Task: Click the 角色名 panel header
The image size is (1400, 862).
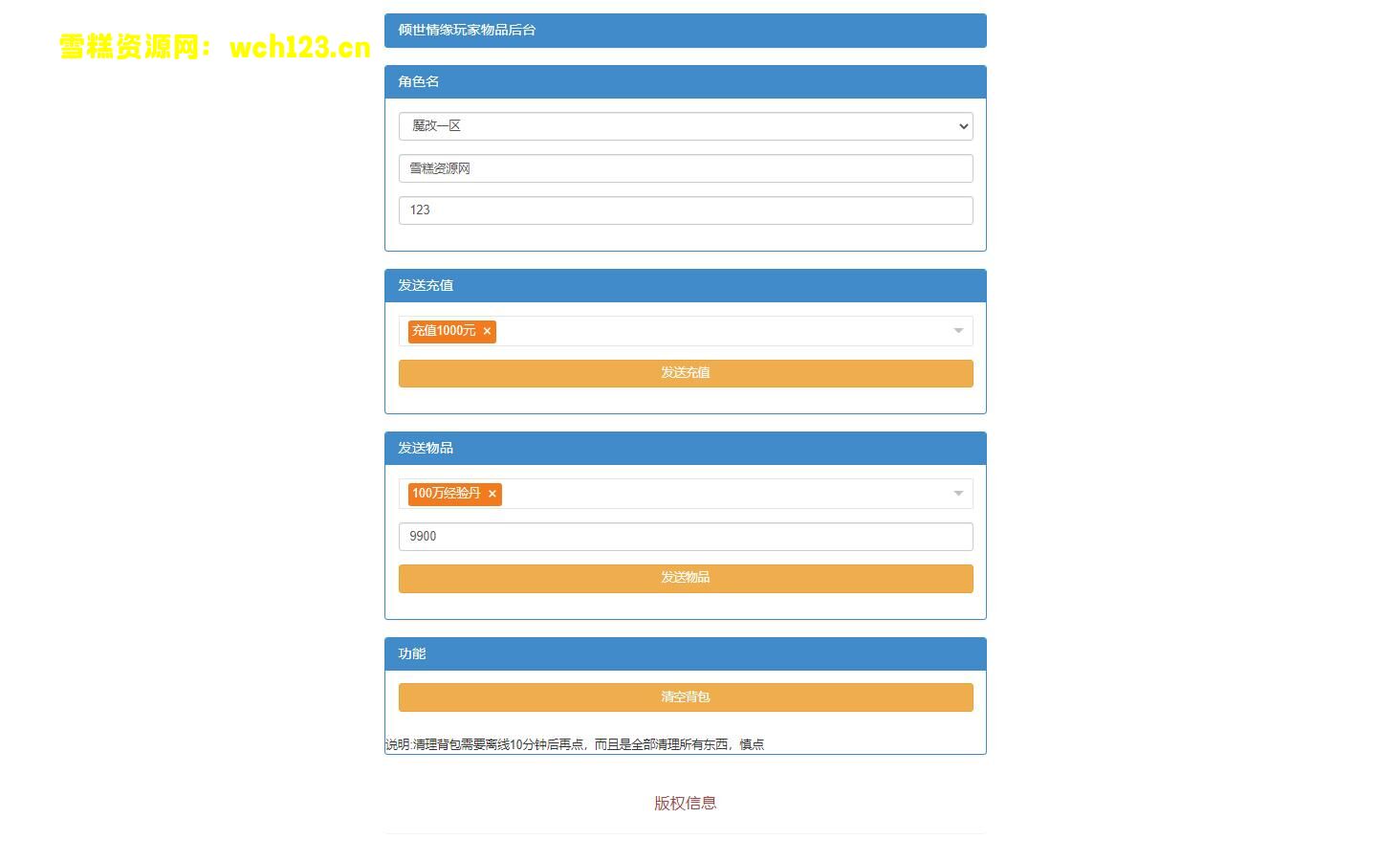Action: pyautogui.click(x=686, y=82)
